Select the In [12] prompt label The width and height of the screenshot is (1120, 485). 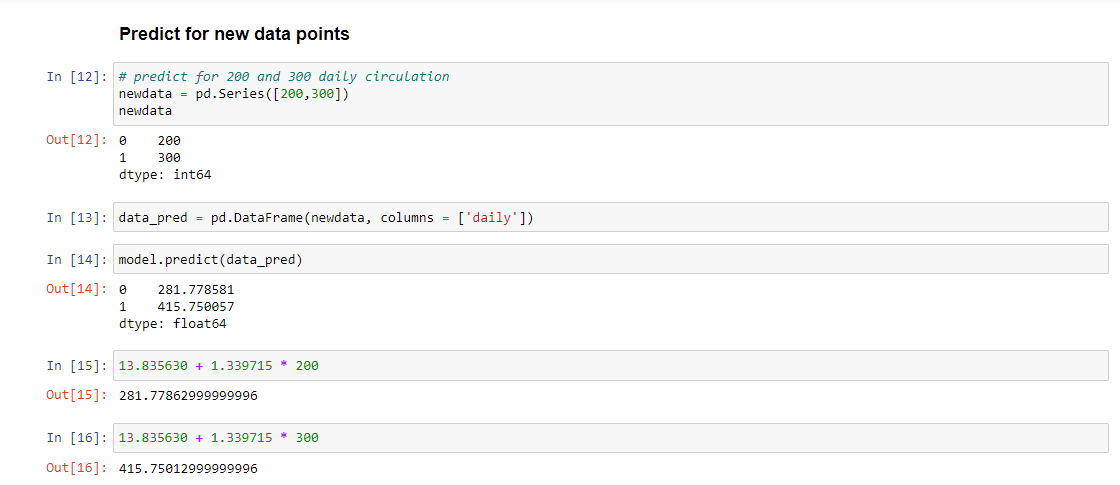[76, 76]
